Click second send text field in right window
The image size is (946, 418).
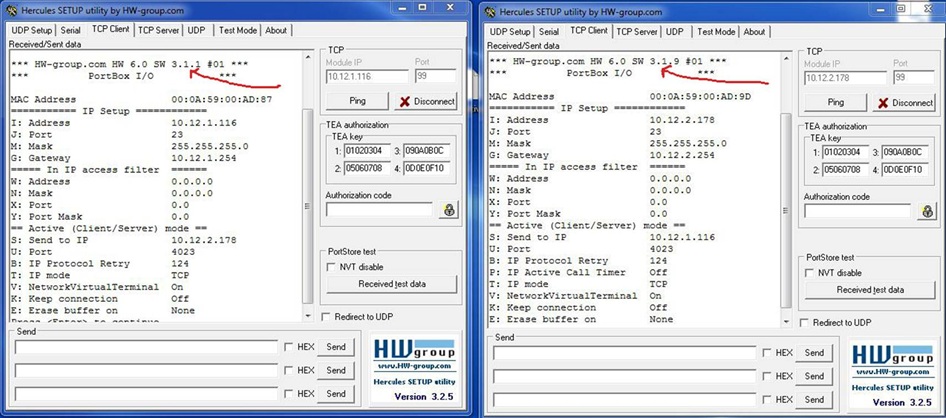(624, 377)
